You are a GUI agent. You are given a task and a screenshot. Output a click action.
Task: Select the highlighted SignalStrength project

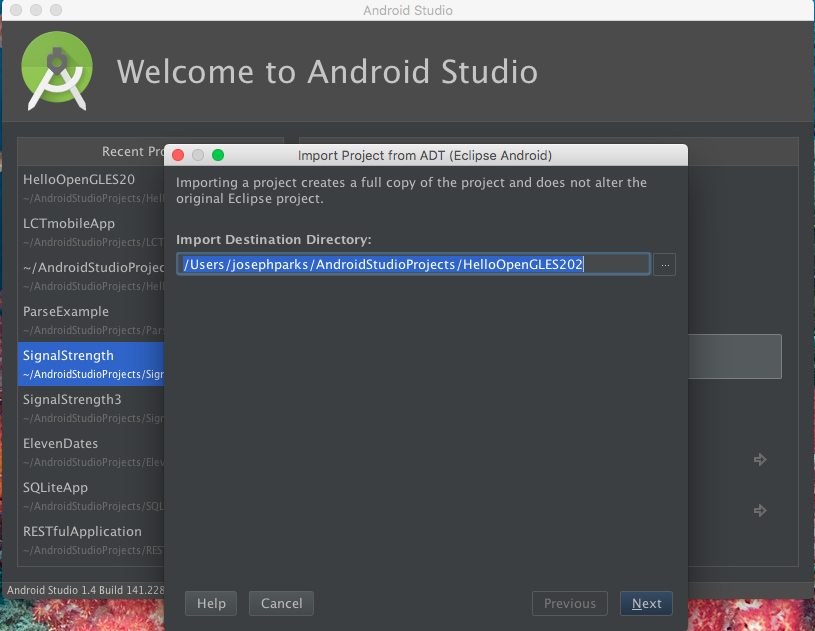coord(91,364)
